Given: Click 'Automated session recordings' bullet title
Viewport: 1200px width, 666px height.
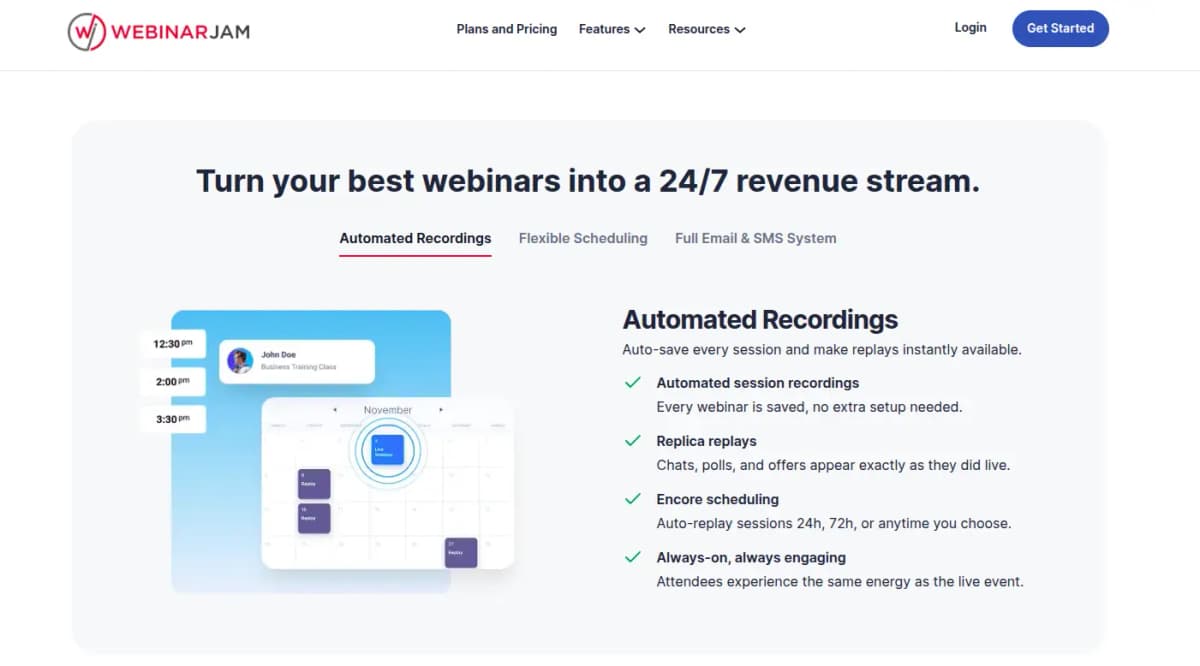Looking at the screenshot, I should [758, 383].
